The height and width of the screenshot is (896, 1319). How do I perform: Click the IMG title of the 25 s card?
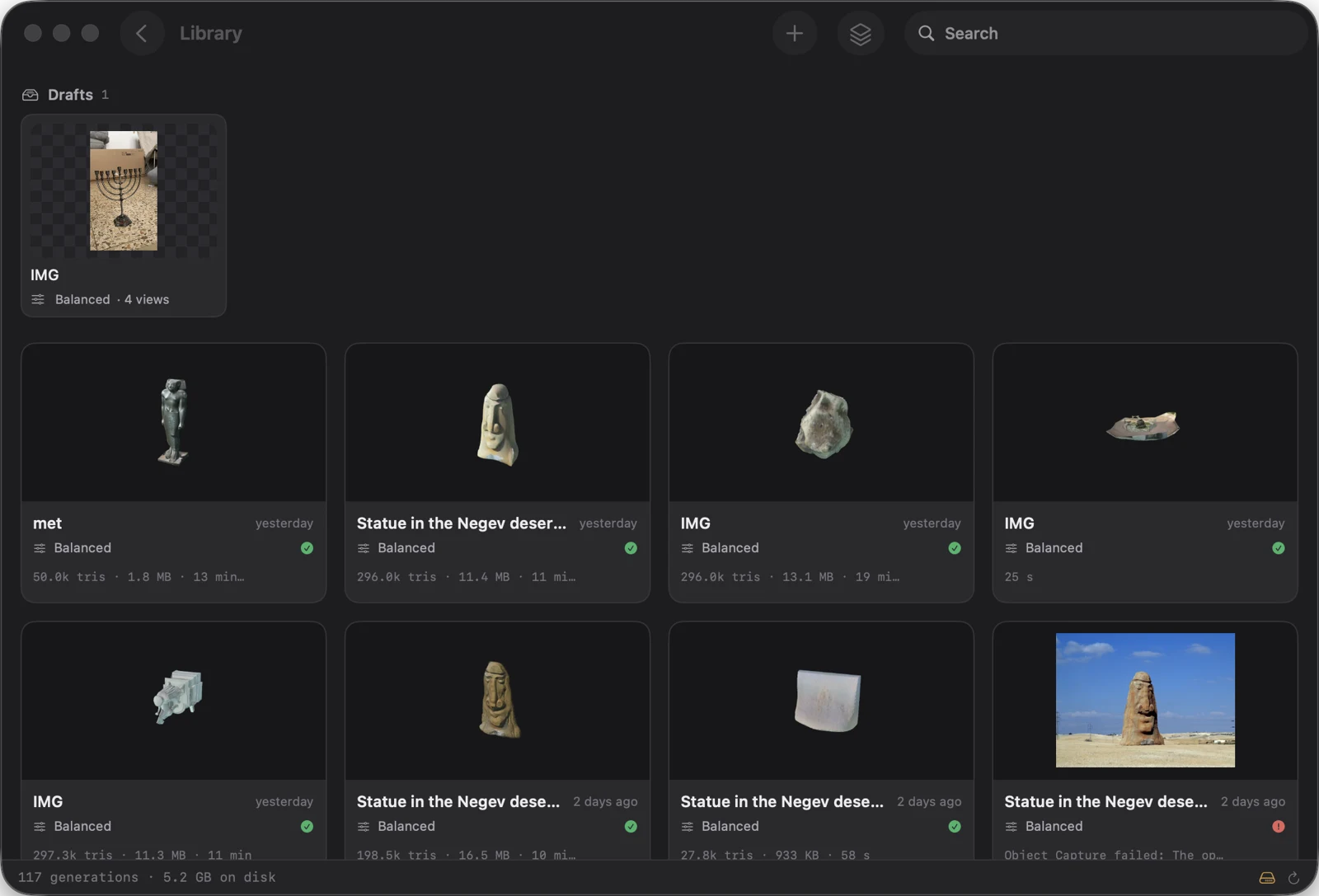tap(1020, 523)
